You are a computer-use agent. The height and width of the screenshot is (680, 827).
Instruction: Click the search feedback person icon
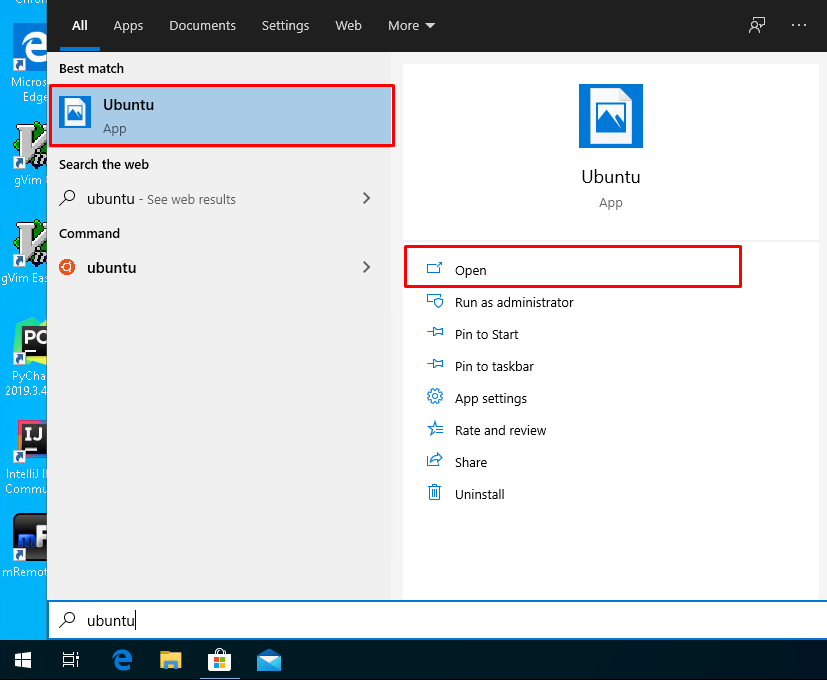[x=757, y=25]
